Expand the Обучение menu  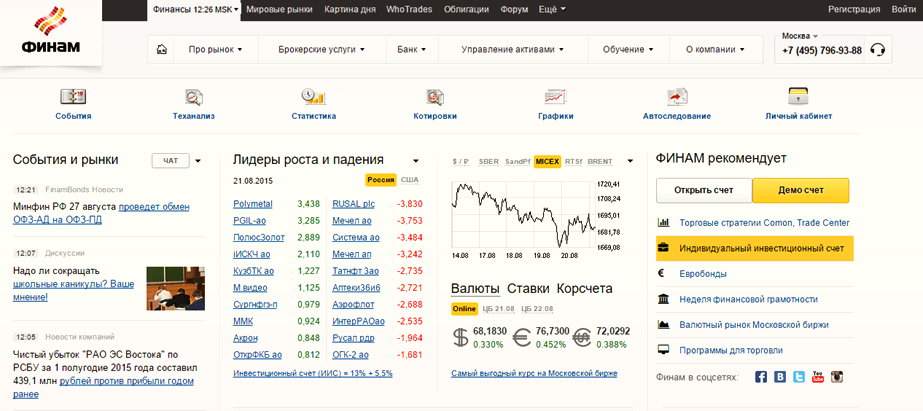[628, 50]
